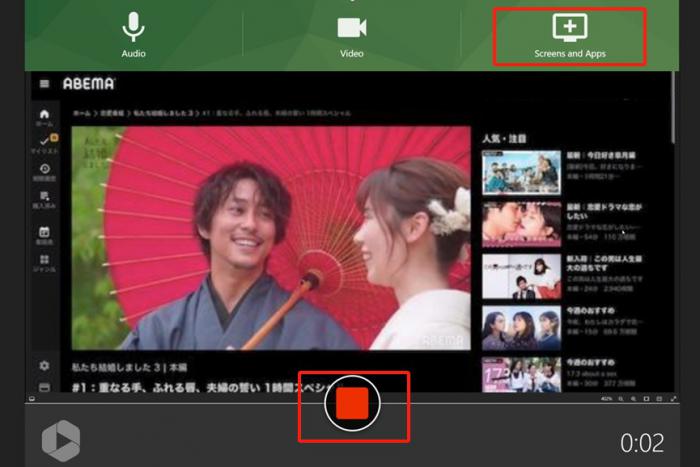Image resolution: width=700 pixels, height=467 pixels.
Task: Open the Audio microphone source
Action: point(133,35)
